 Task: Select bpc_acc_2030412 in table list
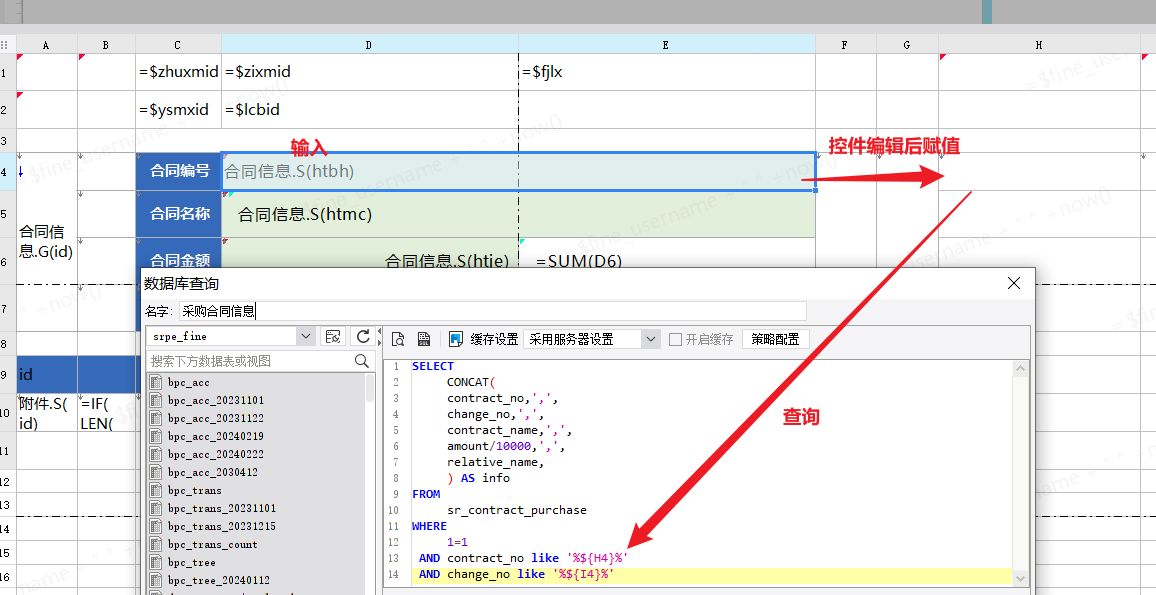pyautogui.click(x=212, y=473)
